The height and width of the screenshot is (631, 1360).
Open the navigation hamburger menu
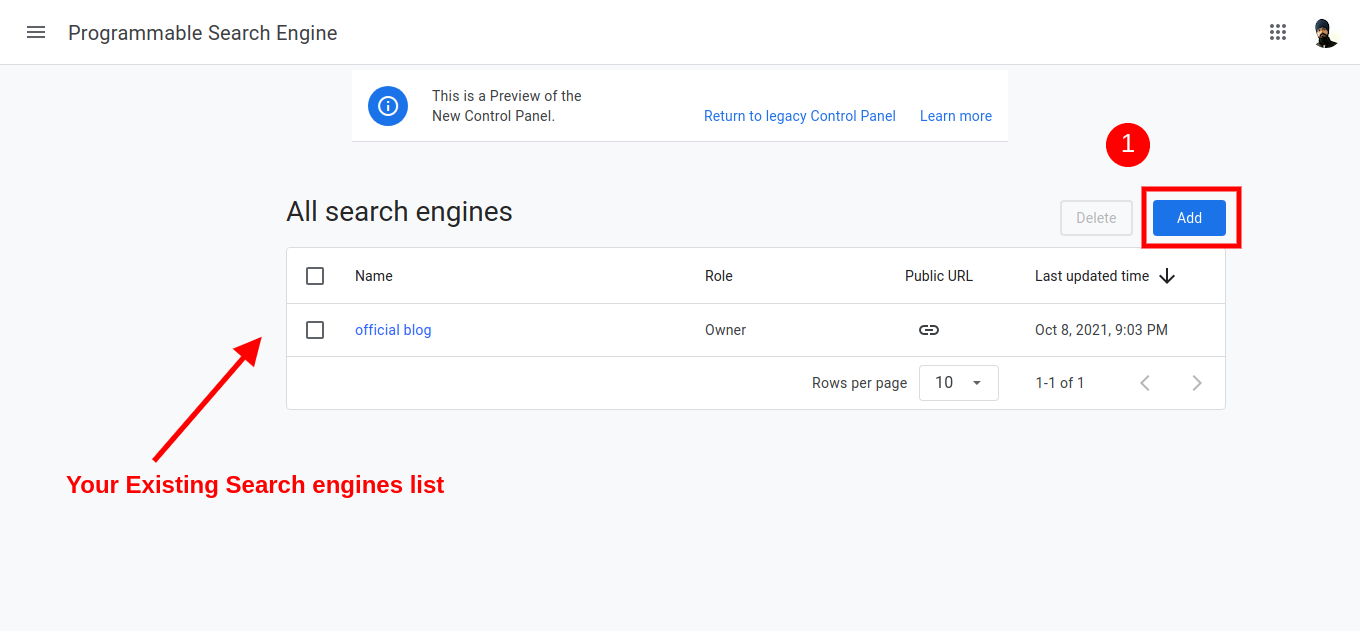[x=36, y=32]
